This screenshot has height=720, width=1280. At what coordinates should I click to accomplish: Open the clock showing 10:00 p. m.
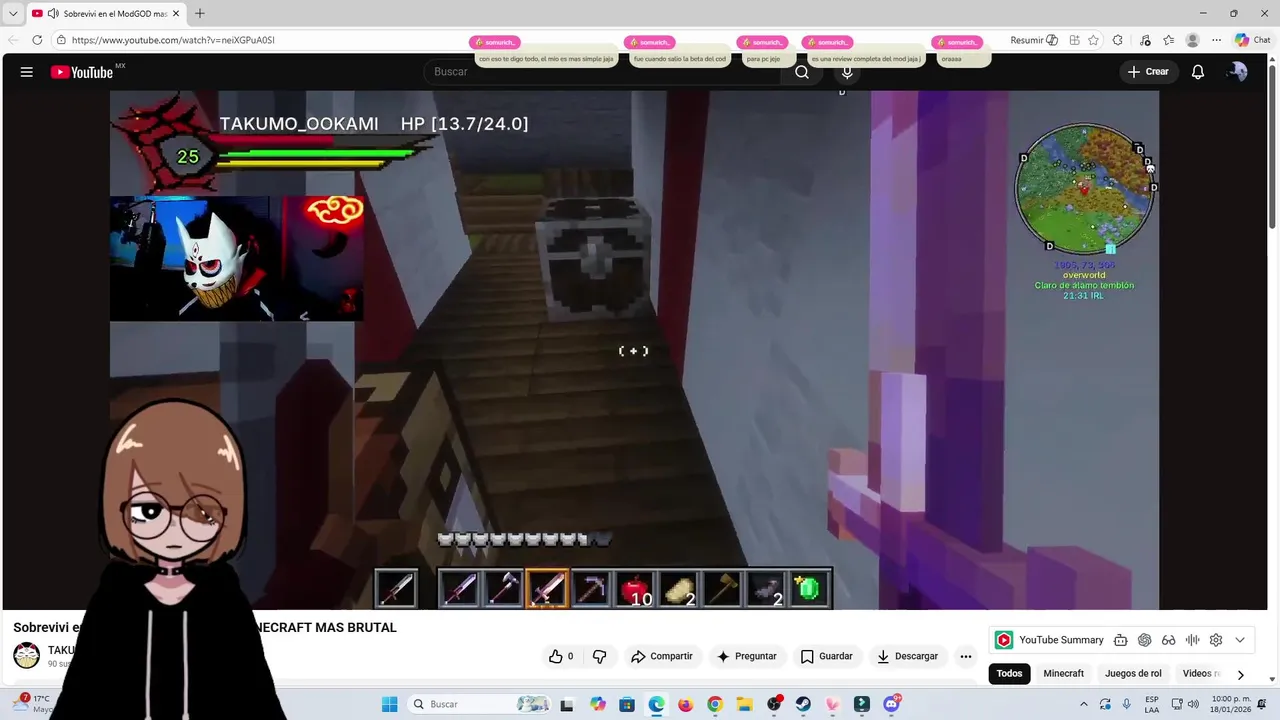pos(1231,704)
